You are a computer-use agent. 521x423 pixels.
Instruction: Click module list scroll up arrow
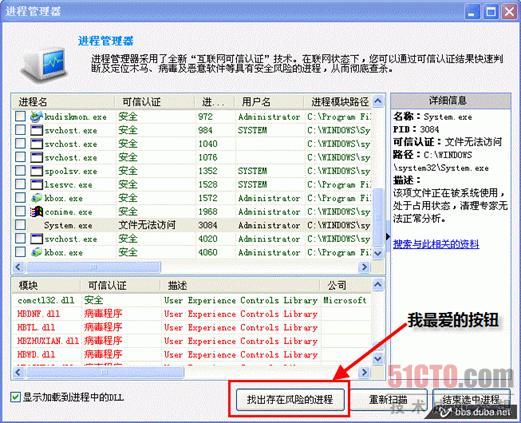point(378,285)
